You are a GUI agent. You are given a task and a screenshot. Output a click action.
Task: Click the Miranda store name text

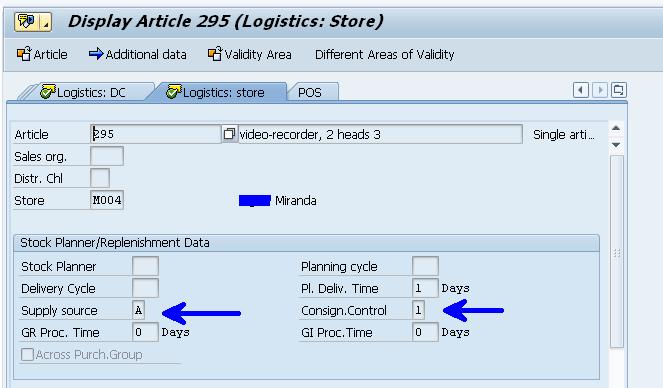(296, 200)
